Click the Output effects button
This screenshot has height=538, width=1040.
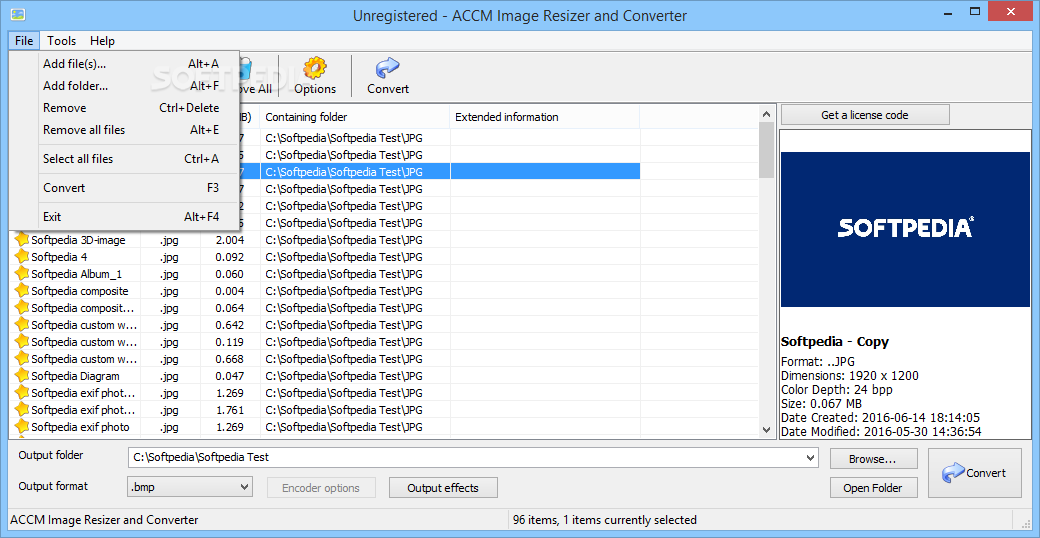click(443, 488)
